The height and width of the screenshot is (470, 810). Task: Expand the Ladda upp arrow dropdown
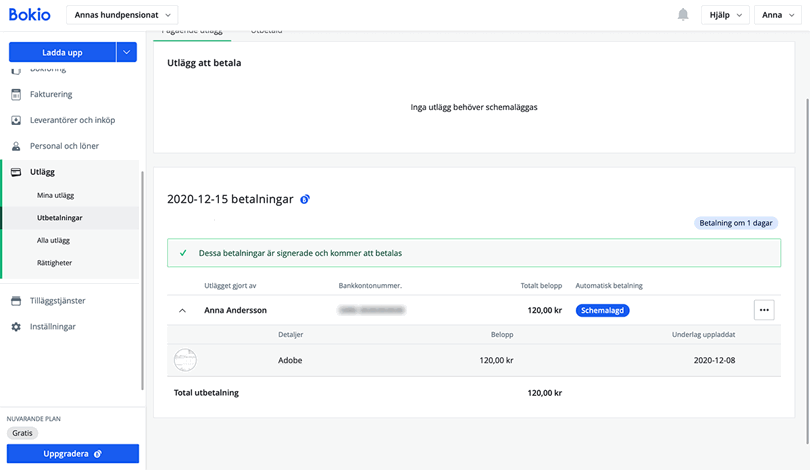point(127,52)
